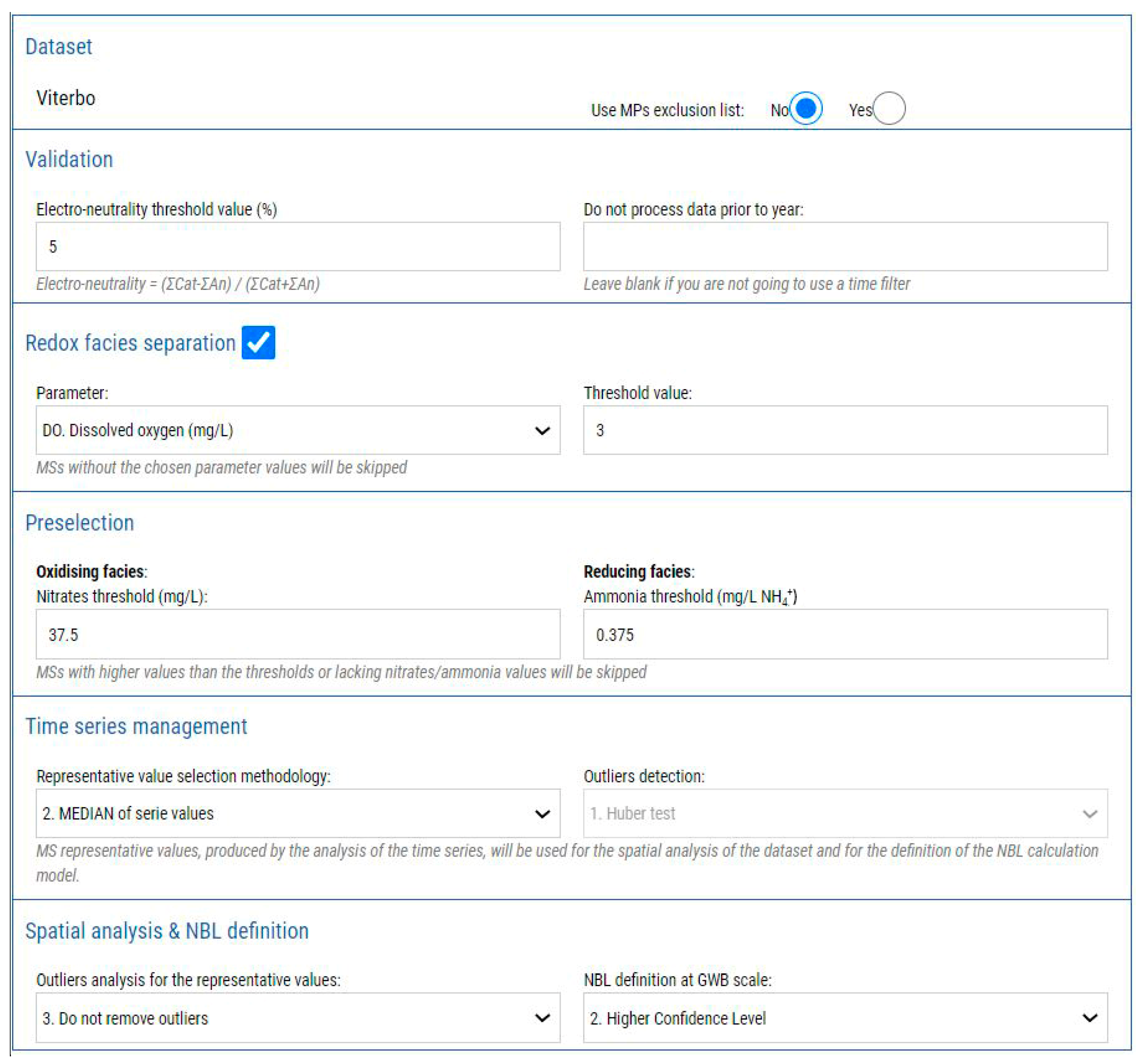Click the Dataset section heading
Screen dimensions: 1144x1064
pos(59,47)
